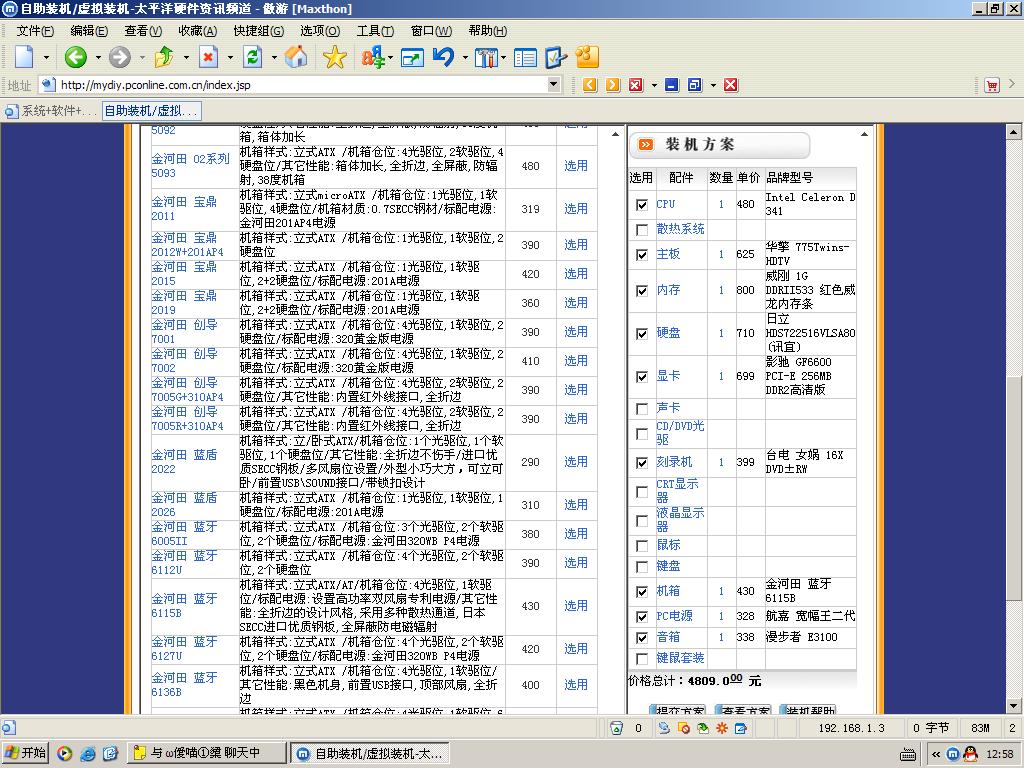
Task: Expand the Back button history dropdown
Action: point(97,58)
